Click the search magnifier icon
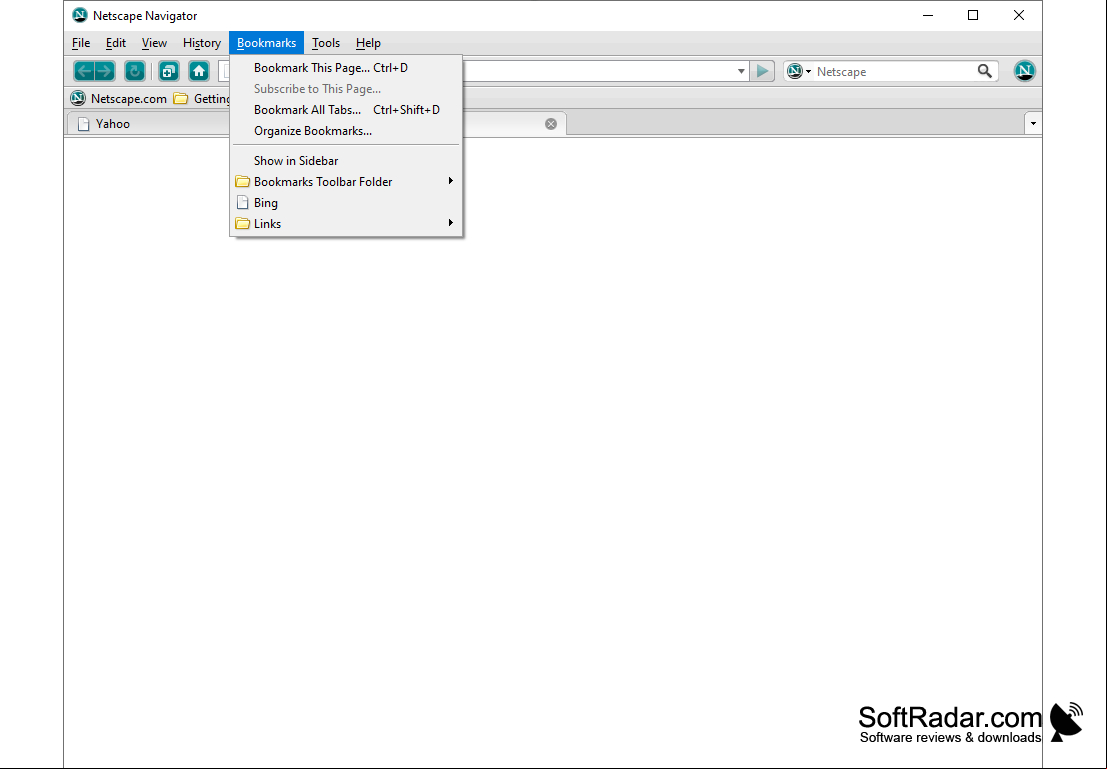The height and width of the screenshot is (769, 1107). pos(984,71)
